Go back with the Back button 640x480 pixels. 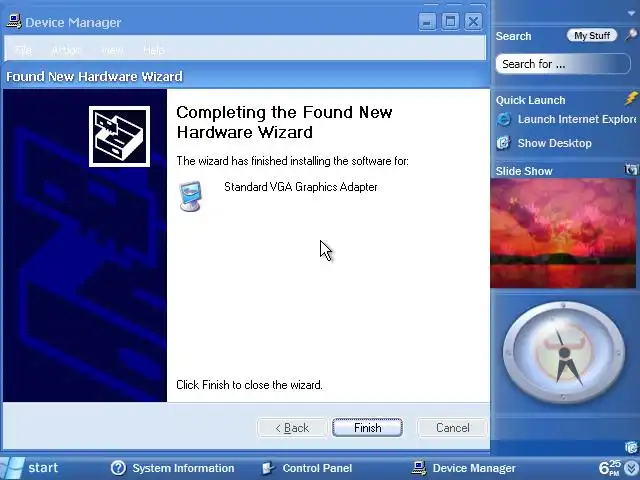coord(292,427)
